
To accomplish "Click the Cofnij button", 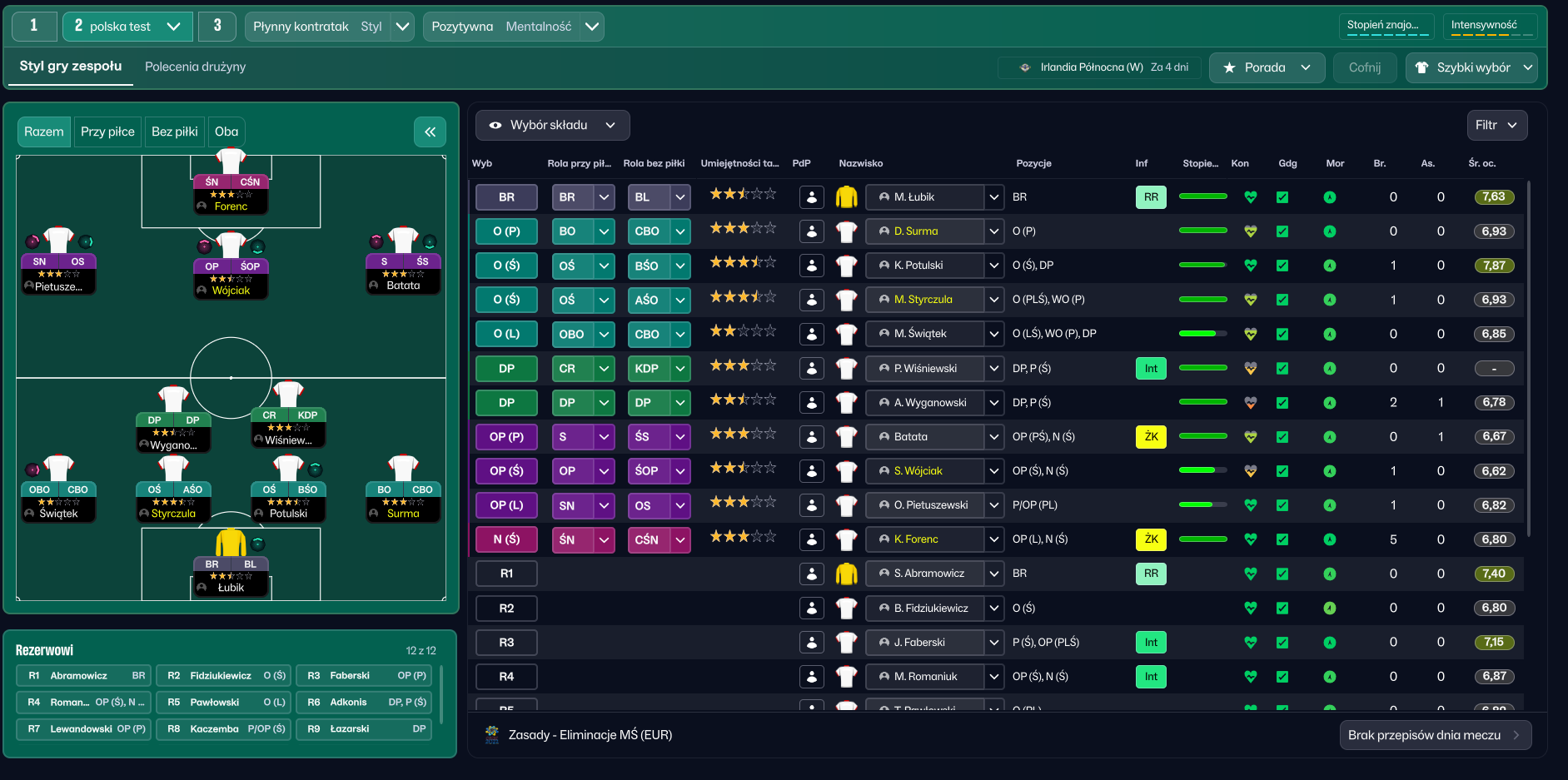I will click(1364, 67).
